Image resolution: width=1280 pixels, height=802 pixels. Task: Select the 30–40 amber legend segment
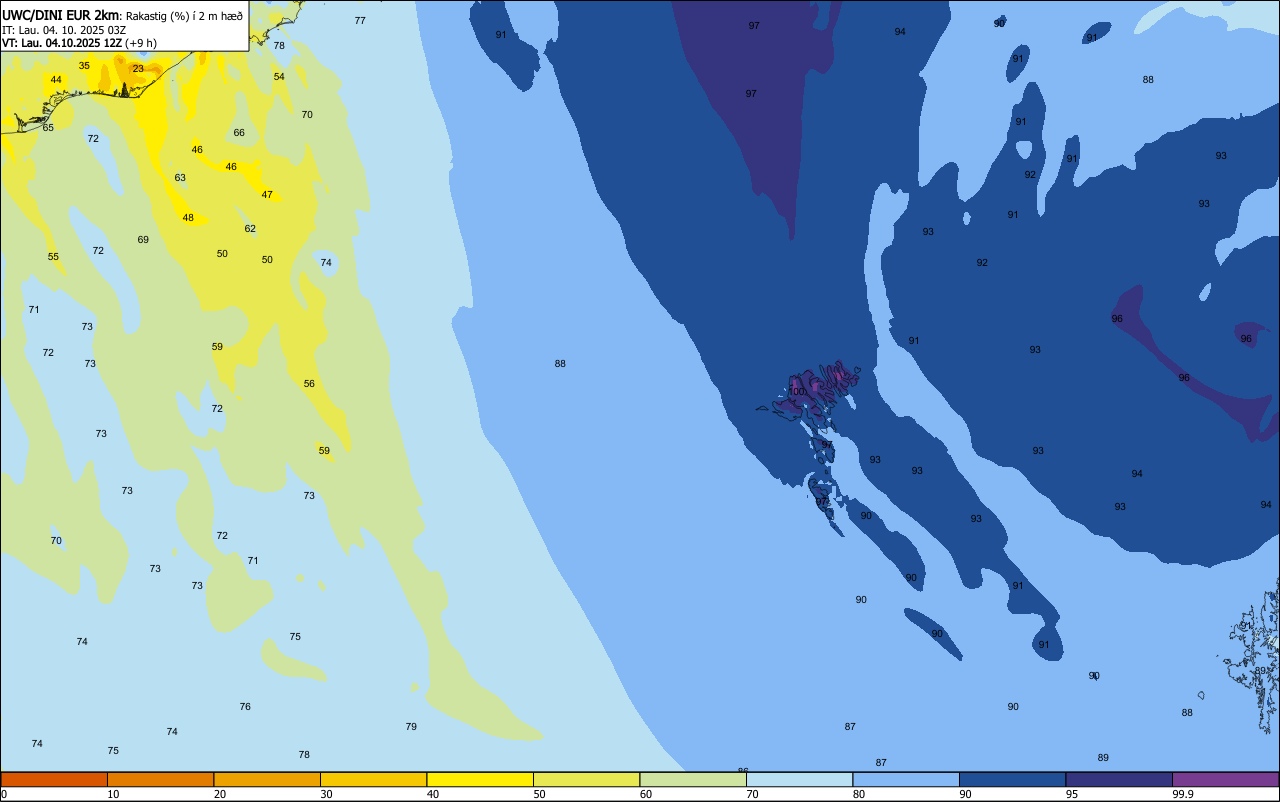pos(373,779)
